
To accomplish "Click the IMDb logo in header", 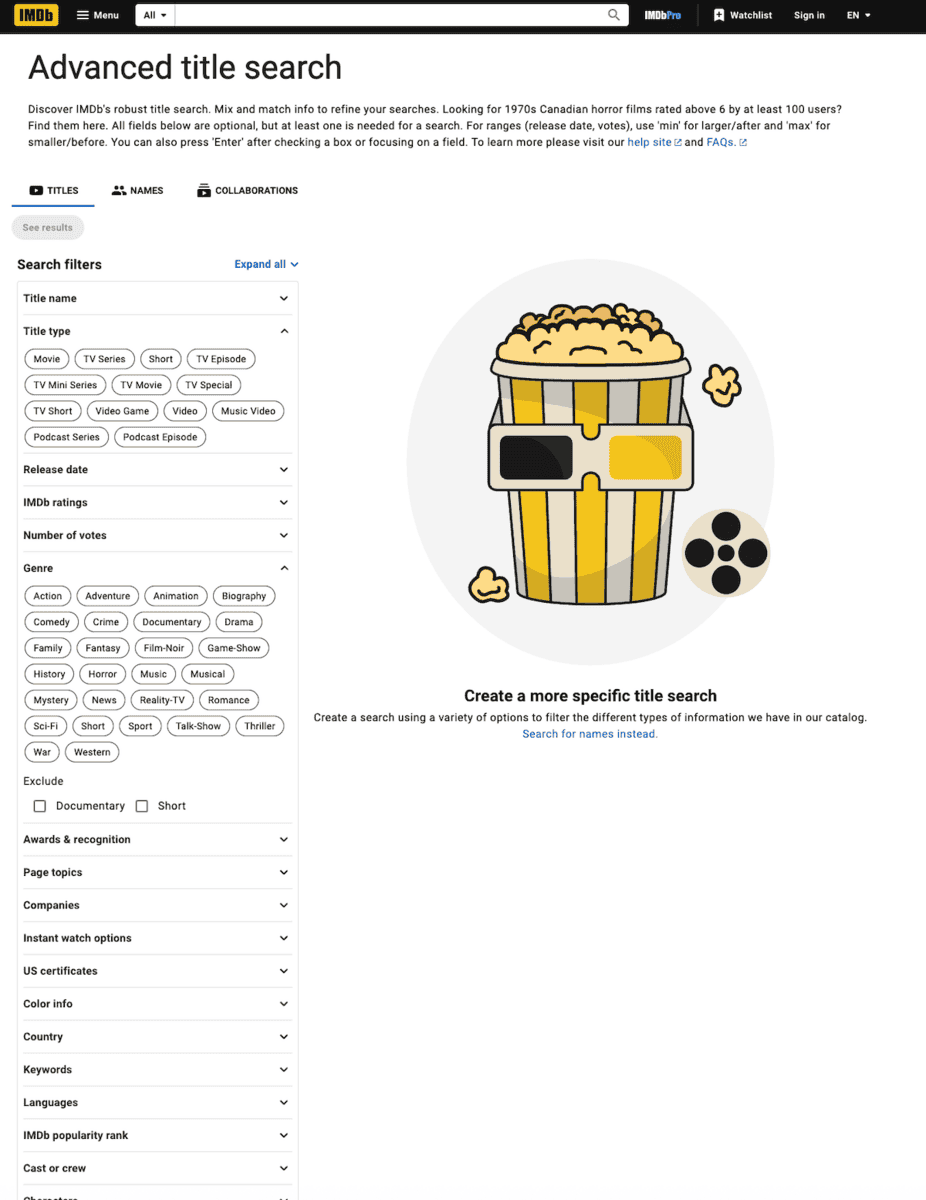I will click(36, 15).
